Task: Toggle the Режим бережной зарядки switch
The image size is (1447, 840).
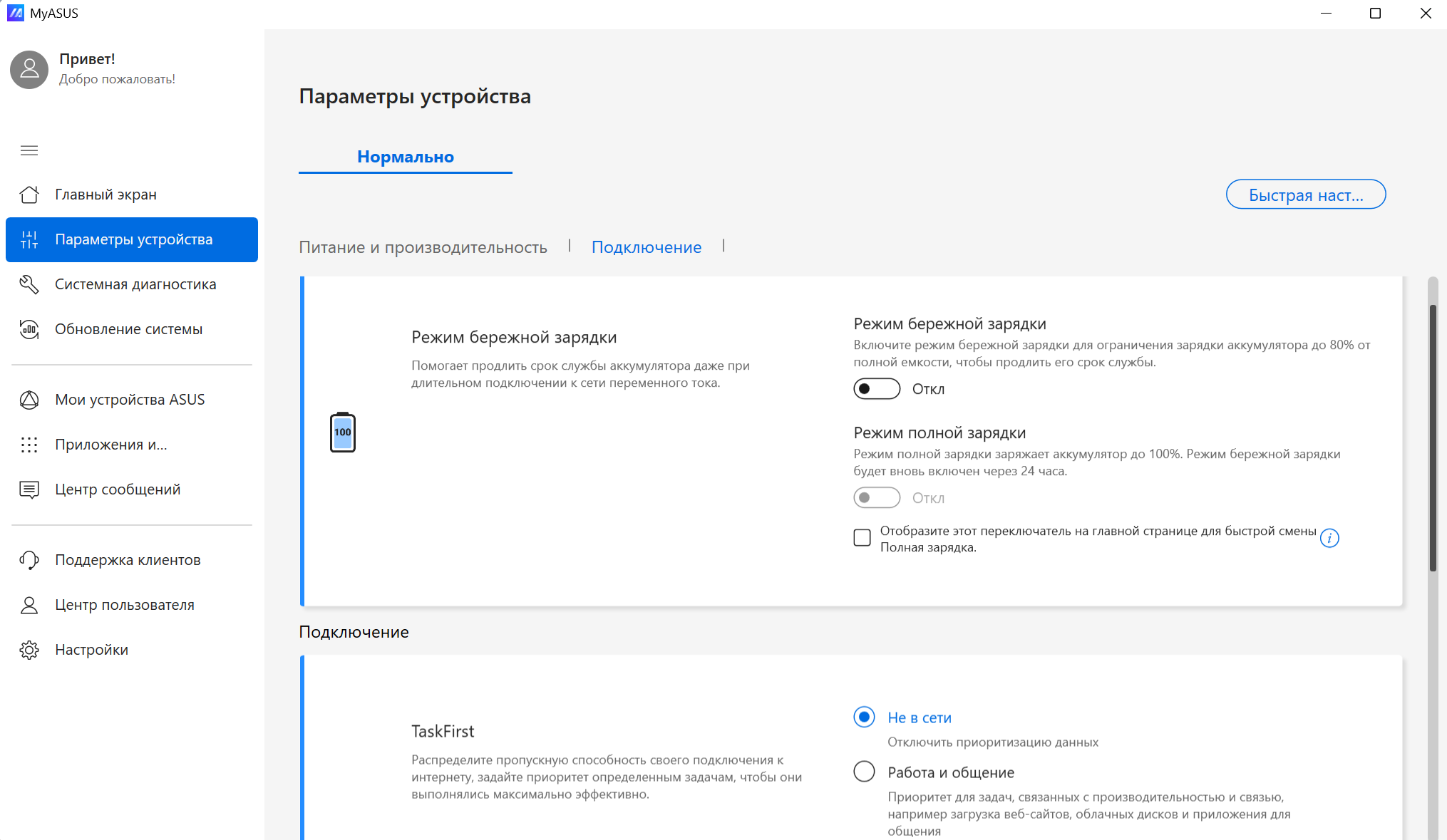Action: tap(877, 389)
